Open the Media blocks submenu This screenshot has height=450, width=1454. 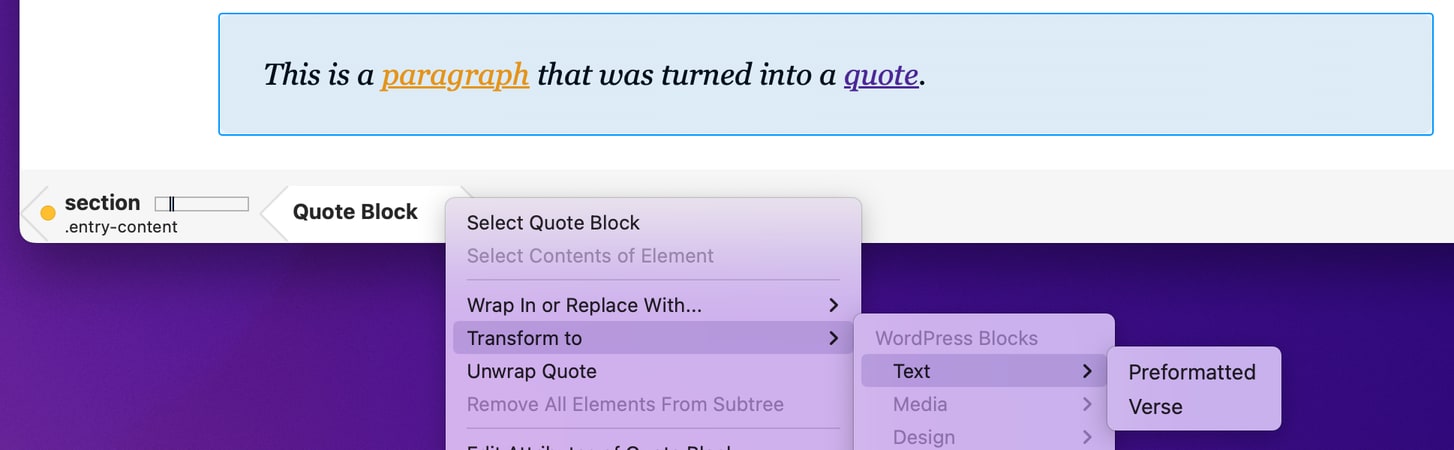coord(984,404)
